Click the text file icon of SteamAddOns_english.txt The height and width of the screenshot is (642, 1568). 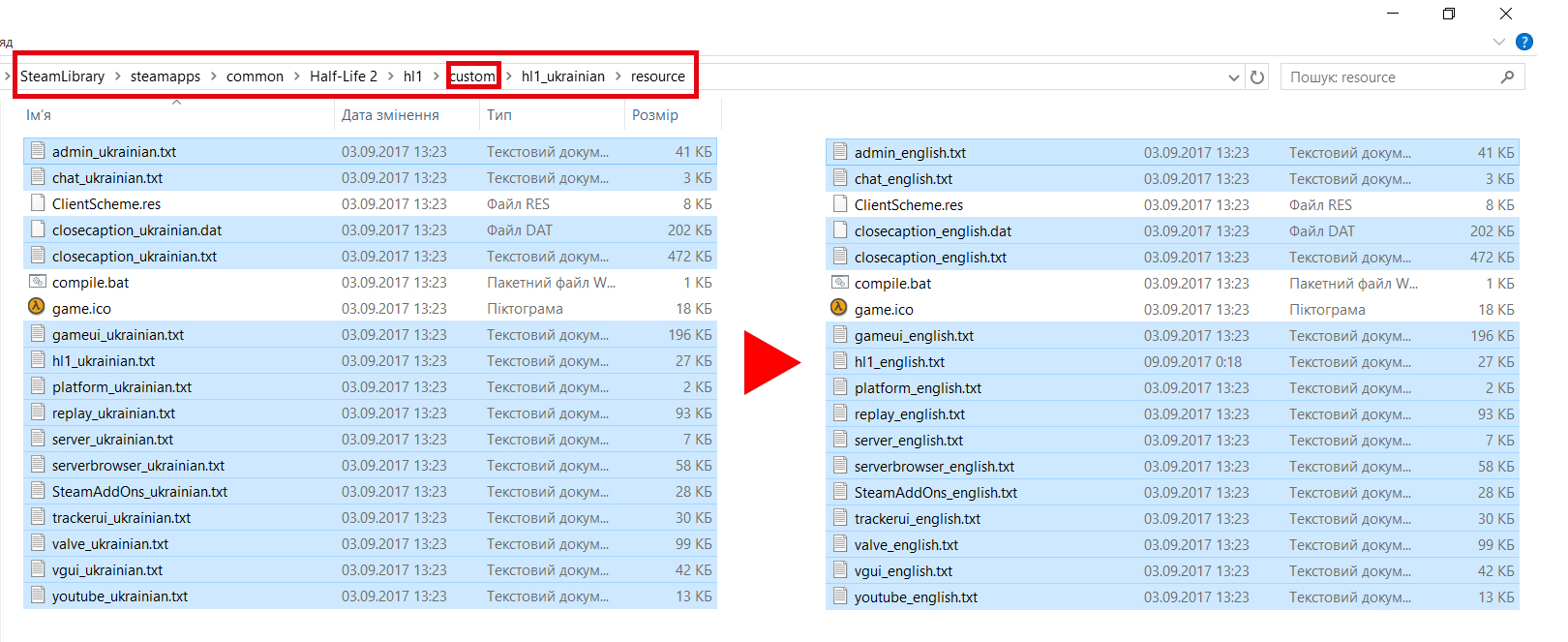tap(840, 492)
